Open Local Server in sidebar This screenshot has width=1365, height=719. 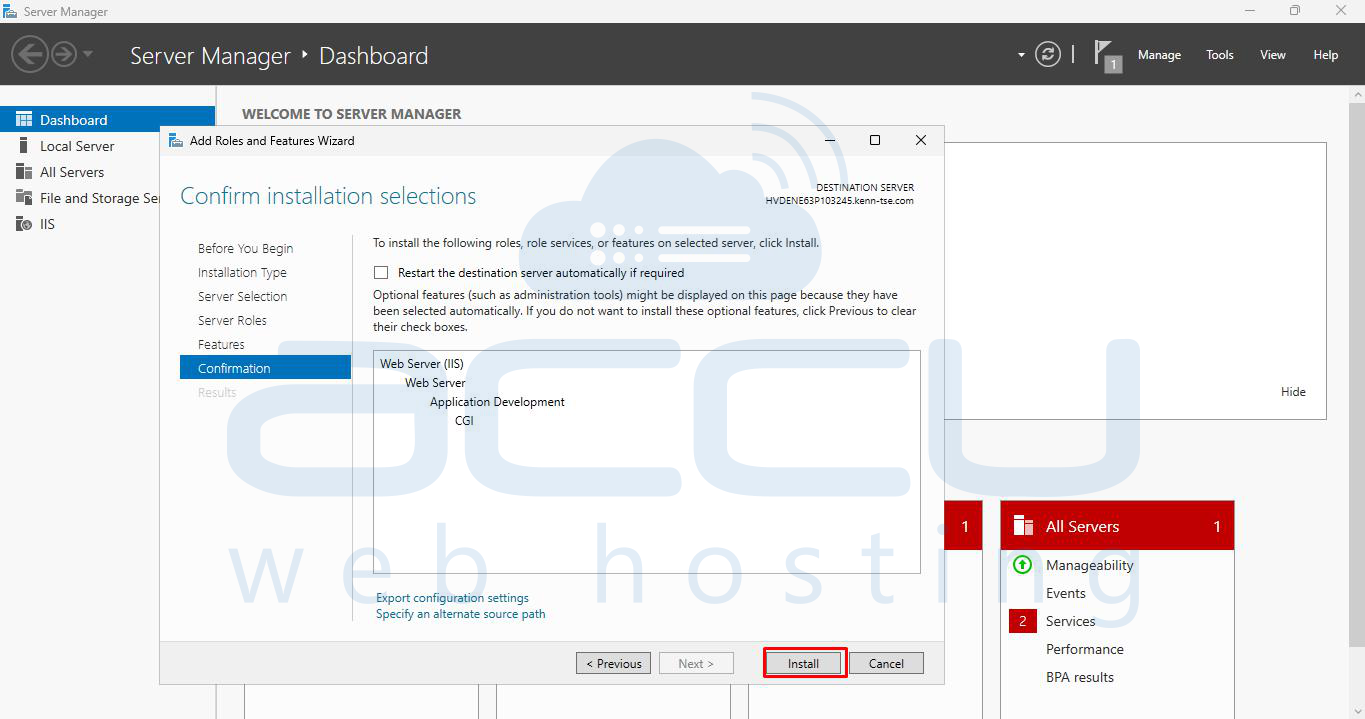(x=77, y=146)
